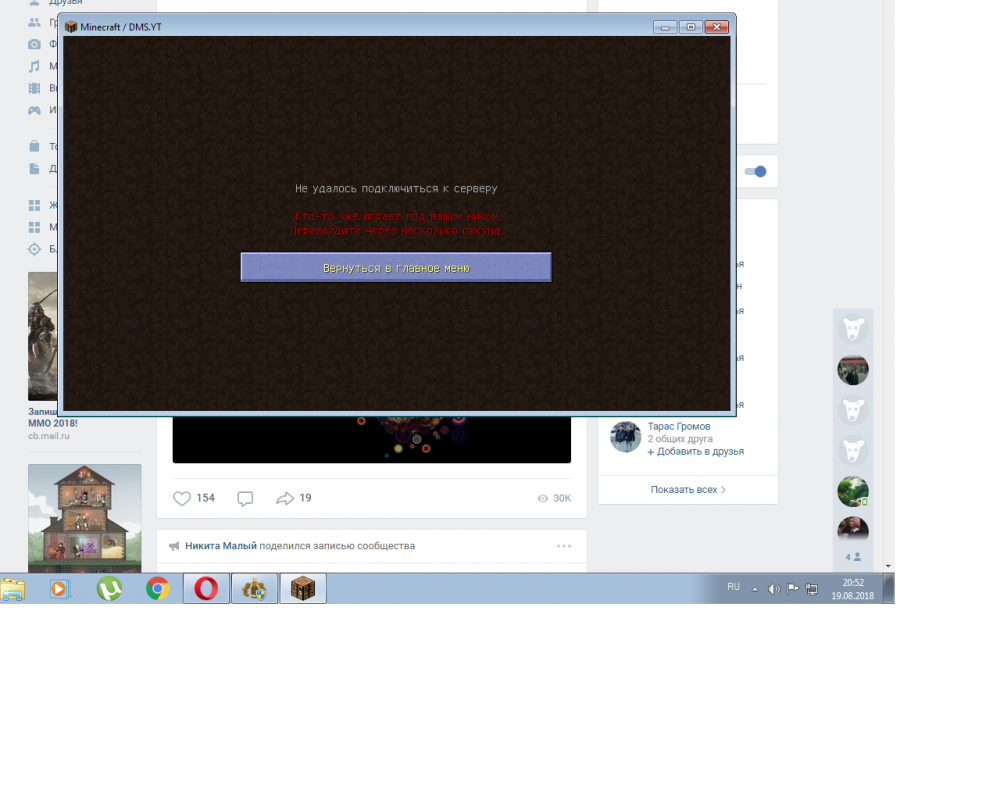The height and width of the screenshot is (800, 1000).
Task: Click 'Добавить в друзья' link
Action: pos(696,452)
